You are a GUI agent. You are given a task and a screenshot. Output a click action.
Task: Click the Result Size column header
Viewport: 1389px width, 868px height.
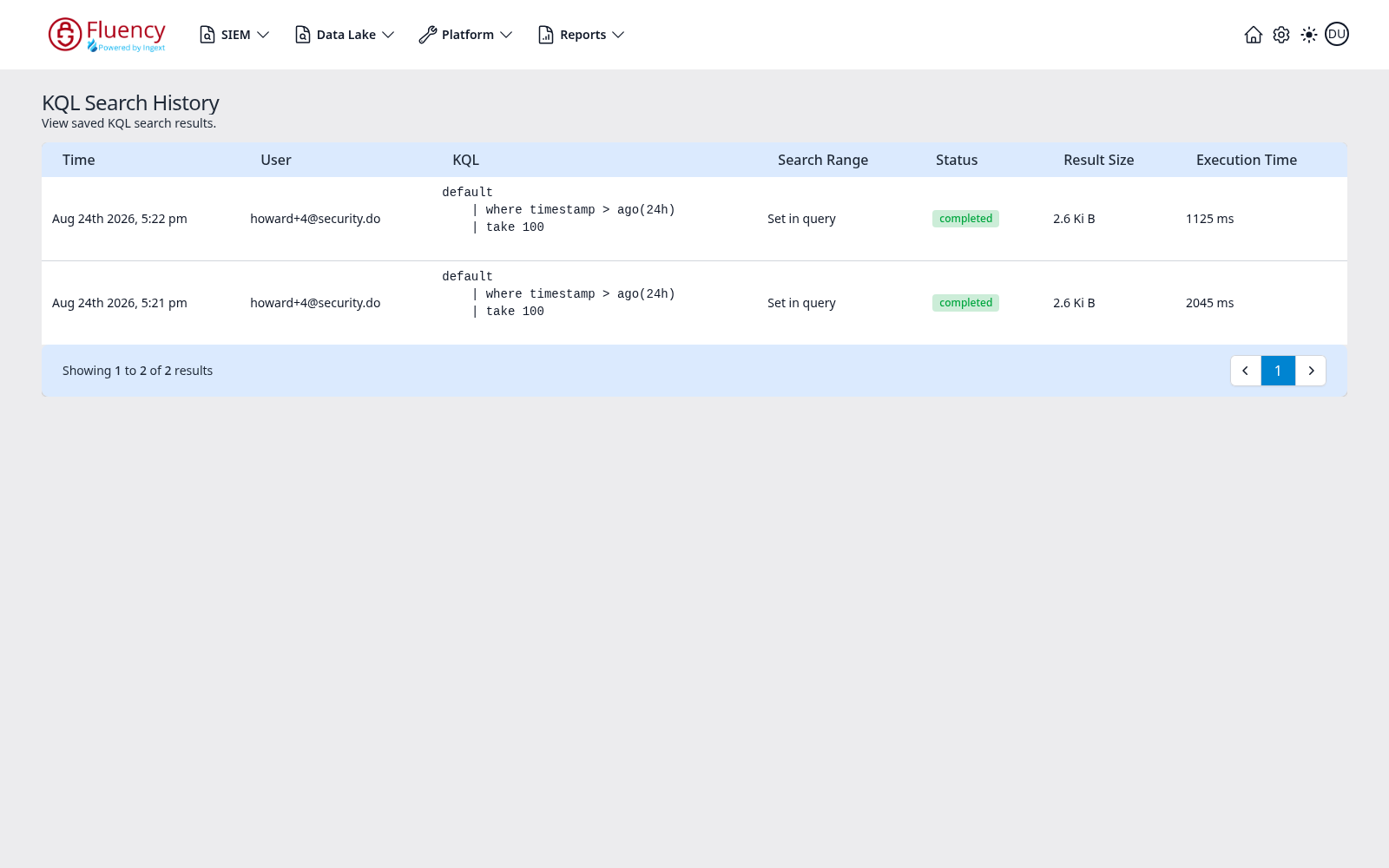[1099, 160]
